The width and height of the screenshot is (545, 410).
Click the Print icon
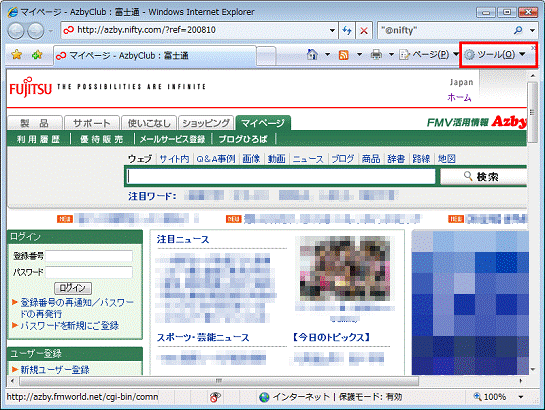coord(376,55)
